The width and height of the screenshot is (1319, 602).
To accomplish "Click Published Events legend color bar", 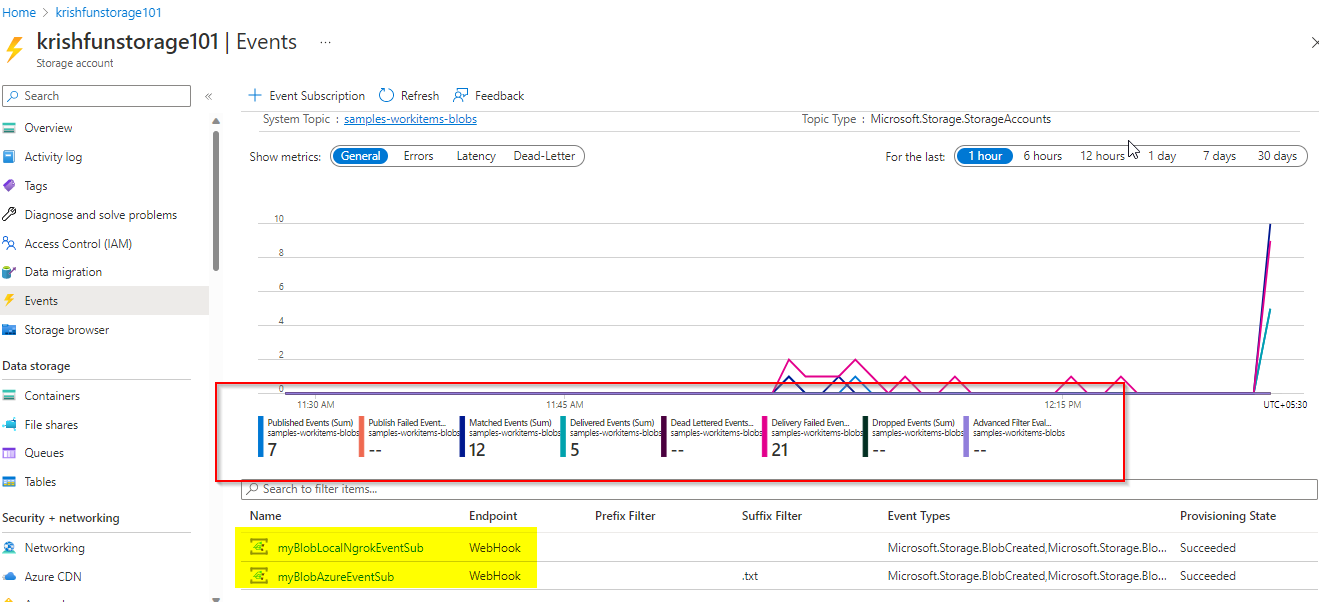I will pos(260,437).
